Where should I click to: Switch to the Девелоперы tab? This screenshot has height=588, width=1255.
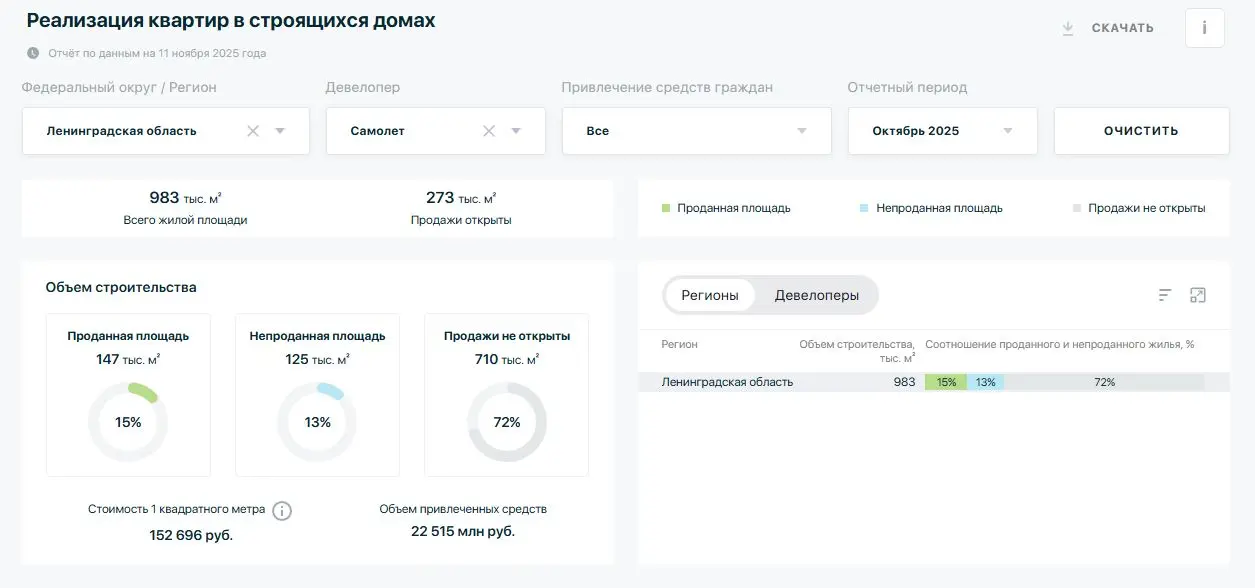pyautogui.click(x=816, y=295)
